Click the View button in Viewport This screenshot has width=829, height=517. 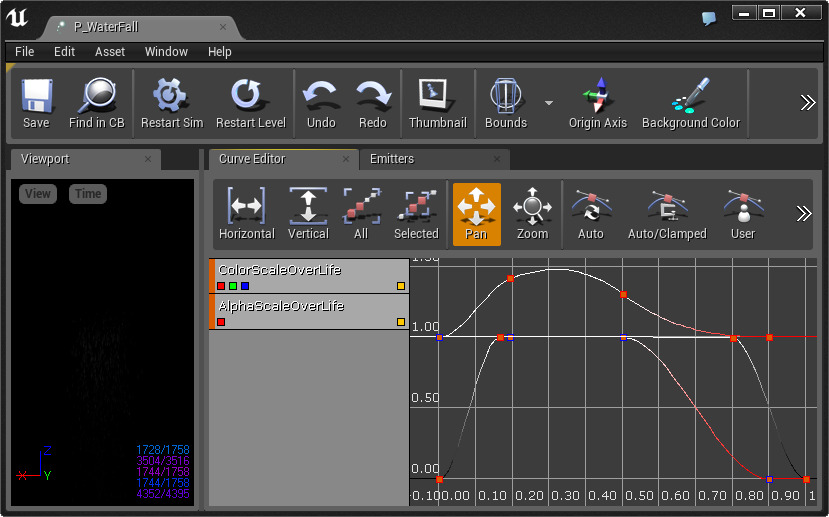point(38,194)
